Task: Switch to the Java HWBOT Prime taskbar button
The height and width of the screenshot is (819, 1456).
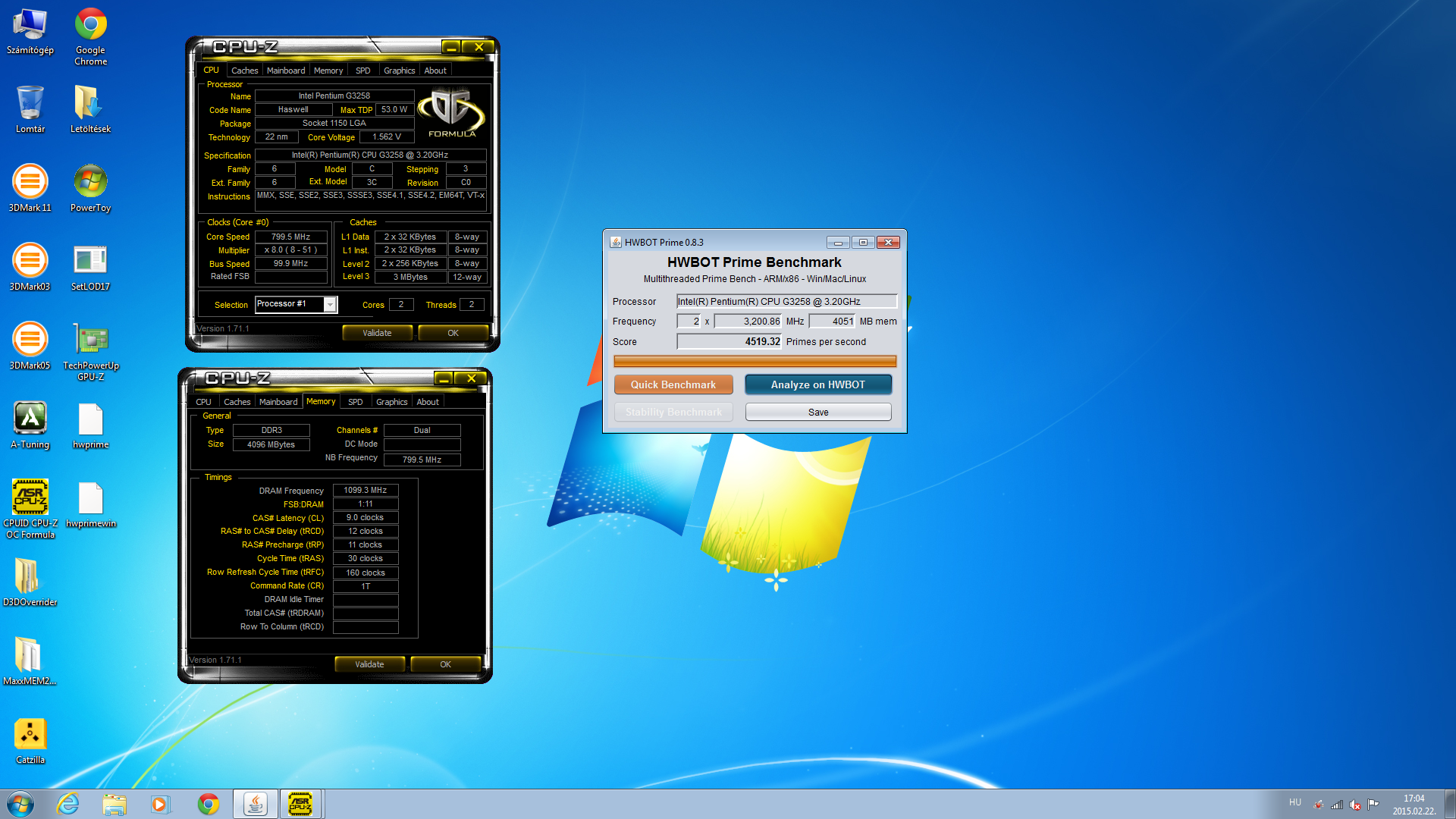Action: point(256,804)
